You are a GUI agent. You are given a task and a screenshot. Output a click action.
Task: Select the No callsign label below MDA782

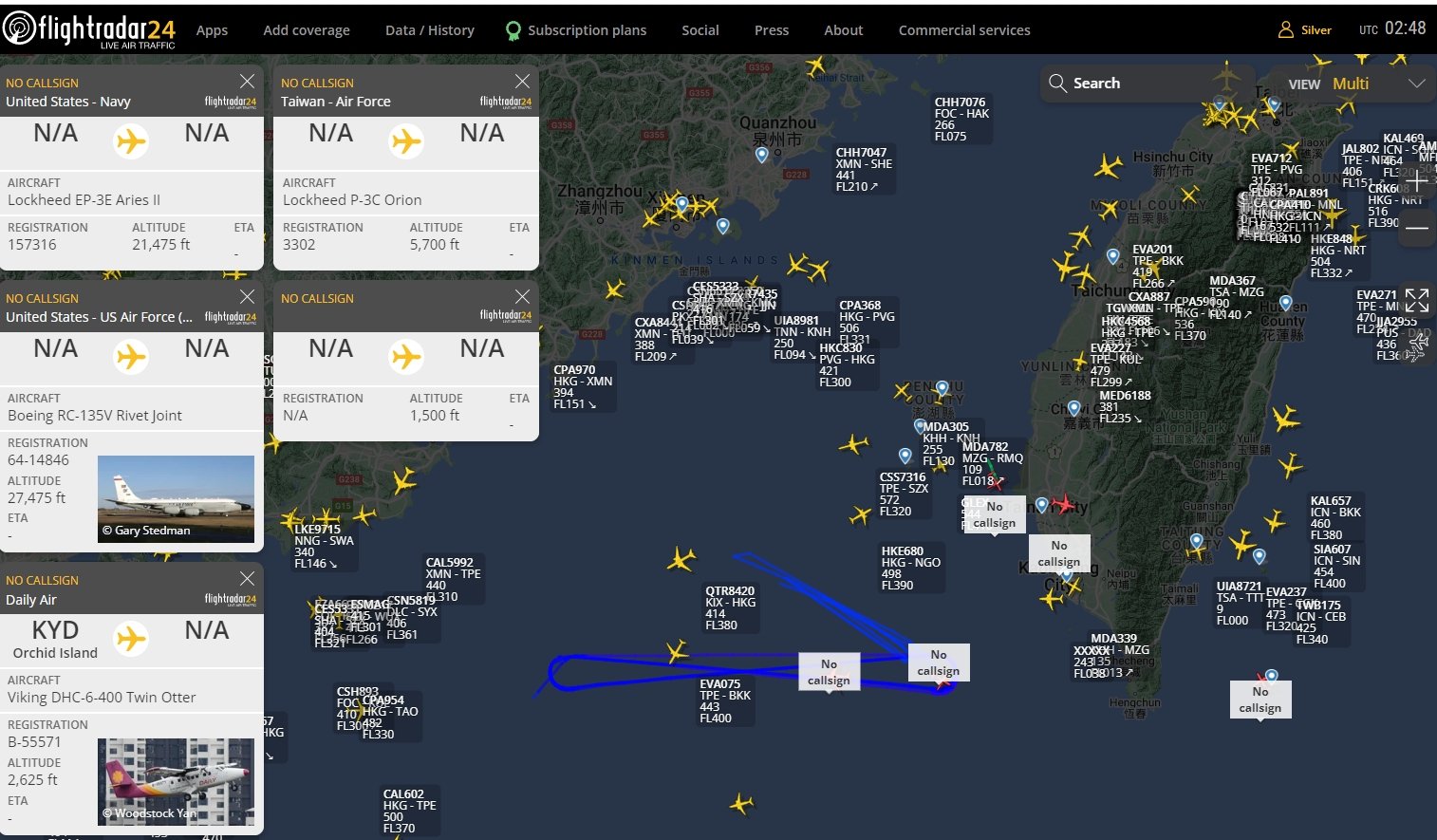click(x=995, y=514)
